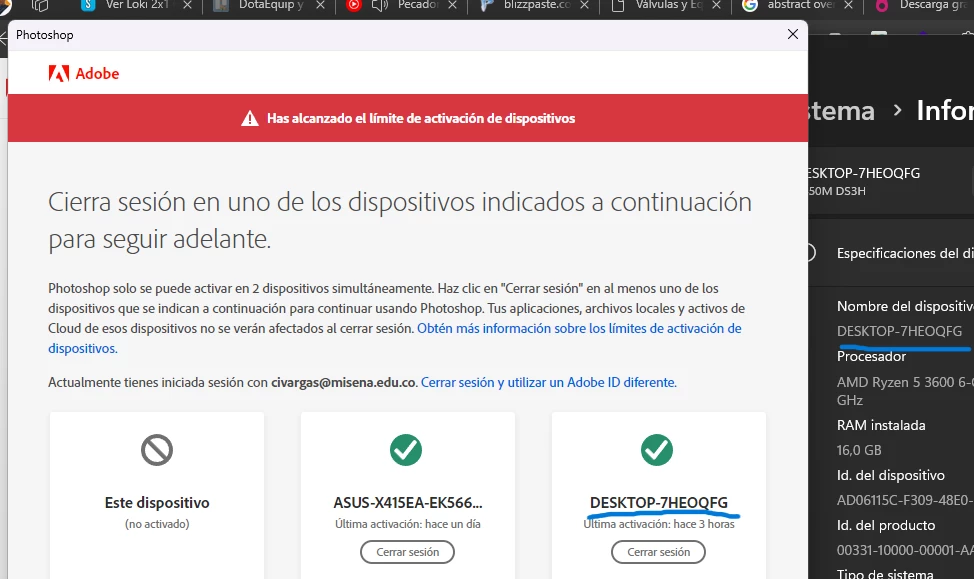
Task: Click 'Última activación: hace 3 horas' text
Action: point(658,524)
